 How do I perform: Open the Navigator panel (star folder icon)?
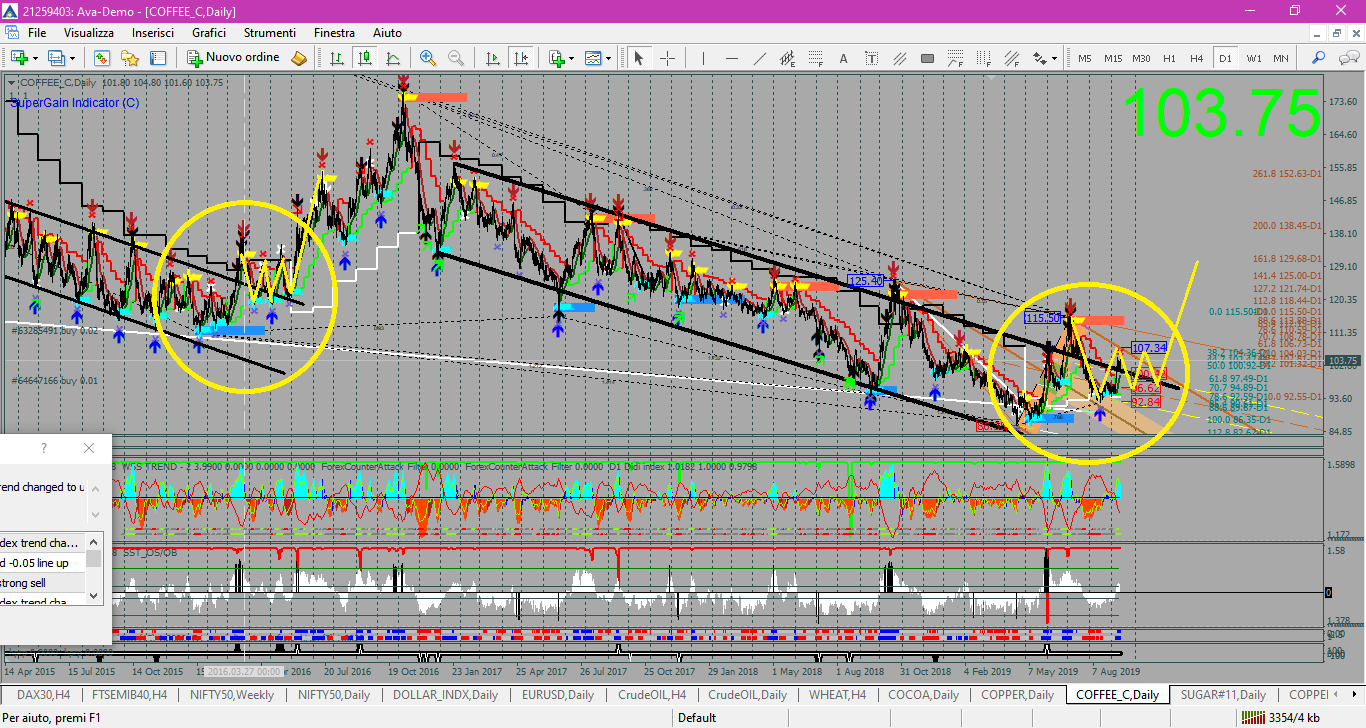pos(130,58)
